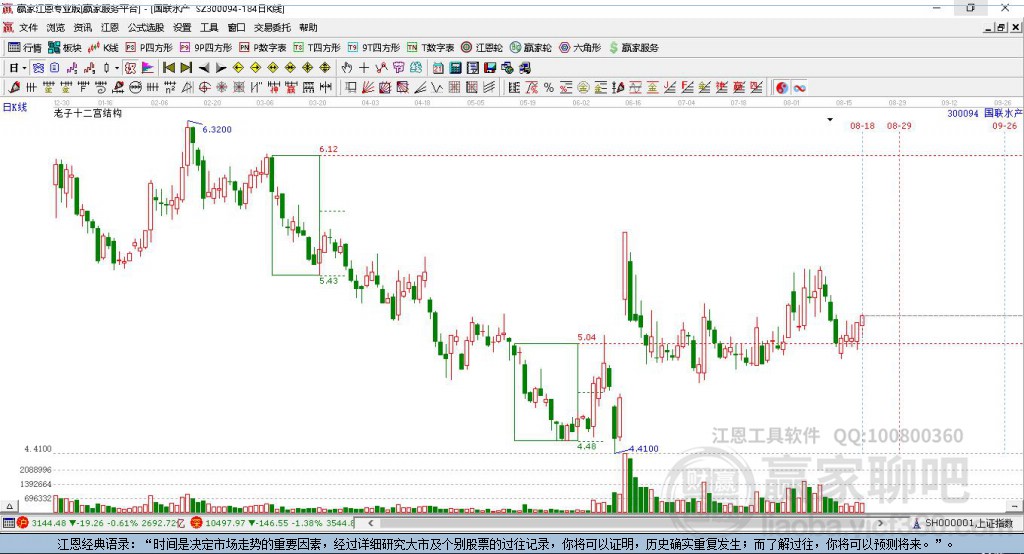Toggle the highlighted butterfly-shaped icon beside 日
The height and width of the screenshot is (554, 1024).
pyautogui.click(x=38, y=68)
